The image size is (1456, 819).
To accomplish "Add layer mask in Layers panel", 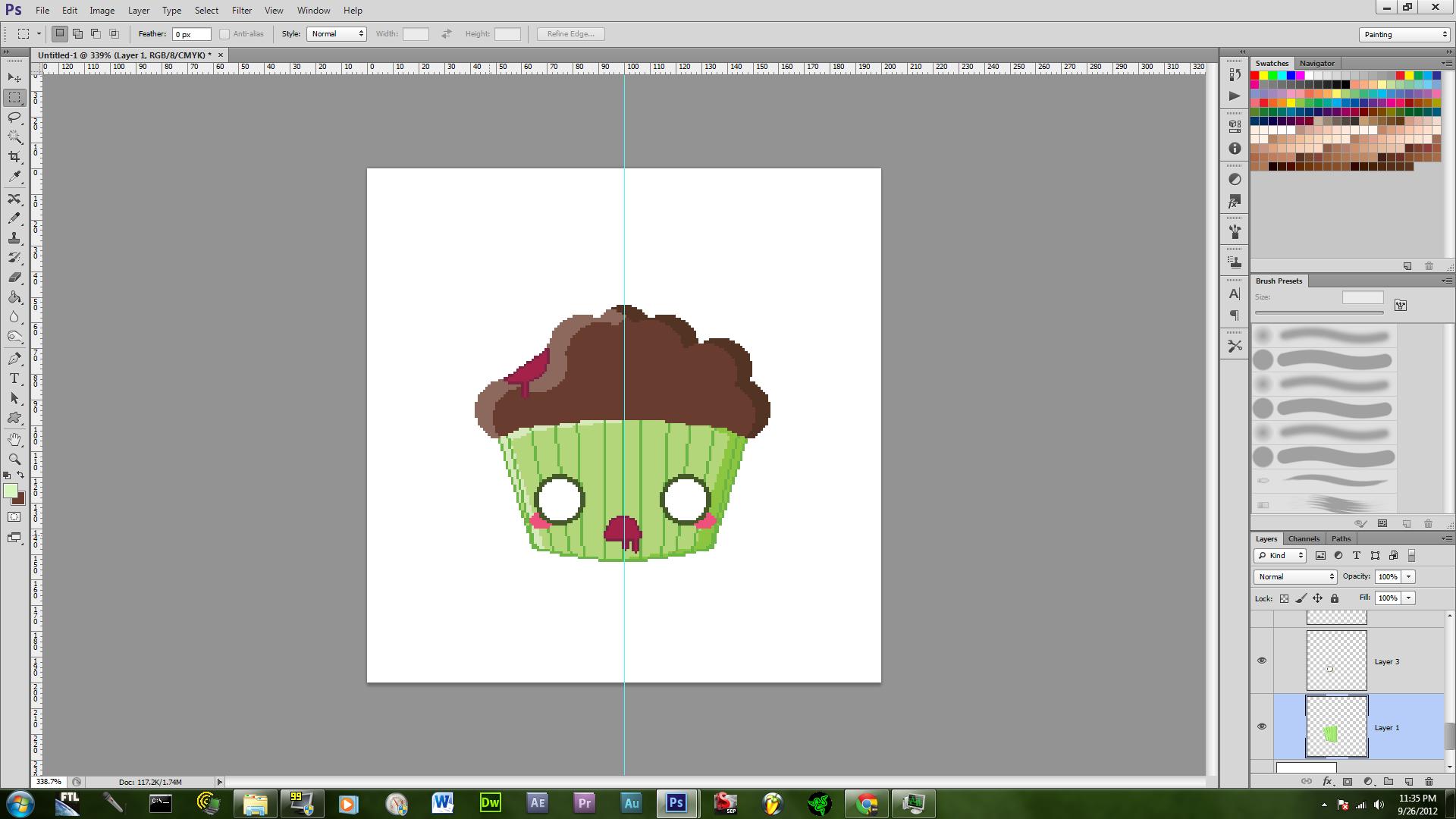I will (1348, 781).
